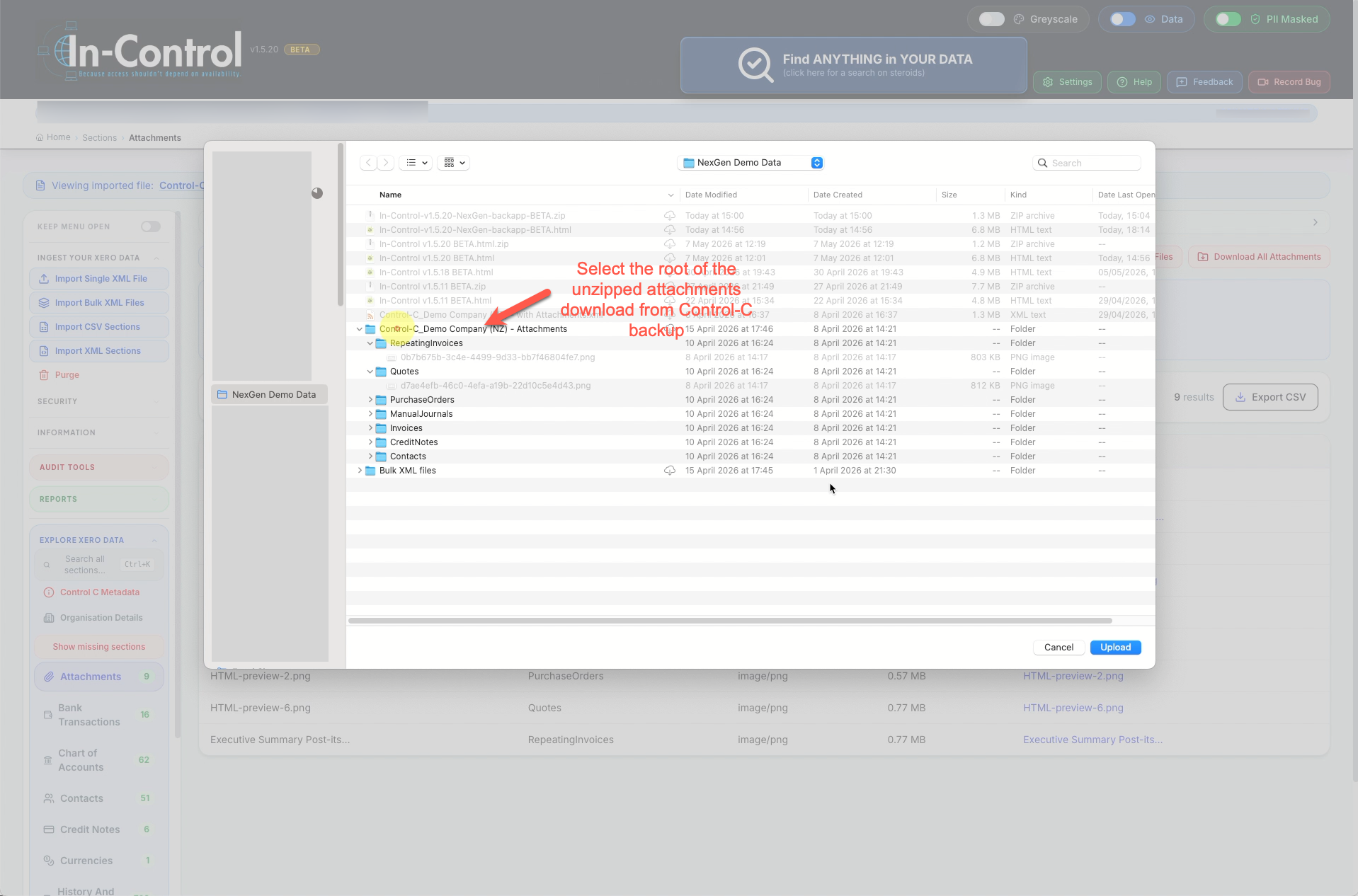Click the Attachments paperclip sidebar icon

pyautogui.click(x=49, y=677)
